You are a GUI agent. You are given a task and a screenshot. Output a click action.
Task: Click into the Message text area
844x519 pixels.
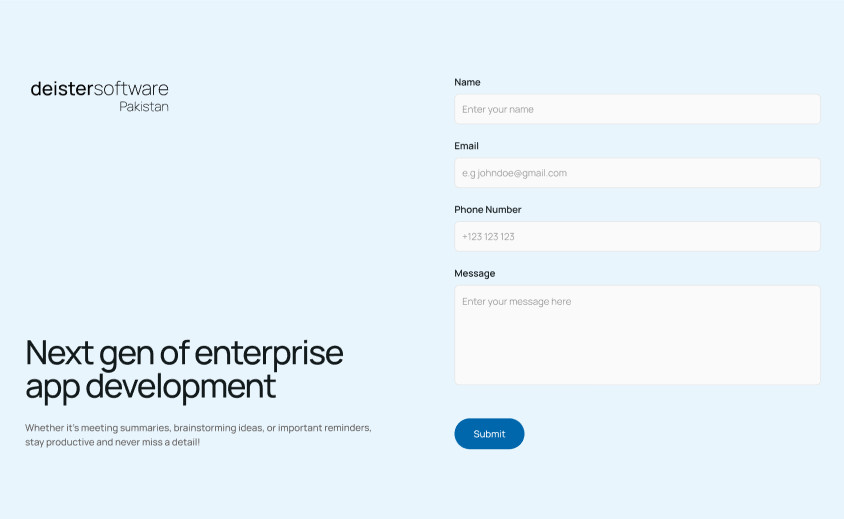pos(637,335)
